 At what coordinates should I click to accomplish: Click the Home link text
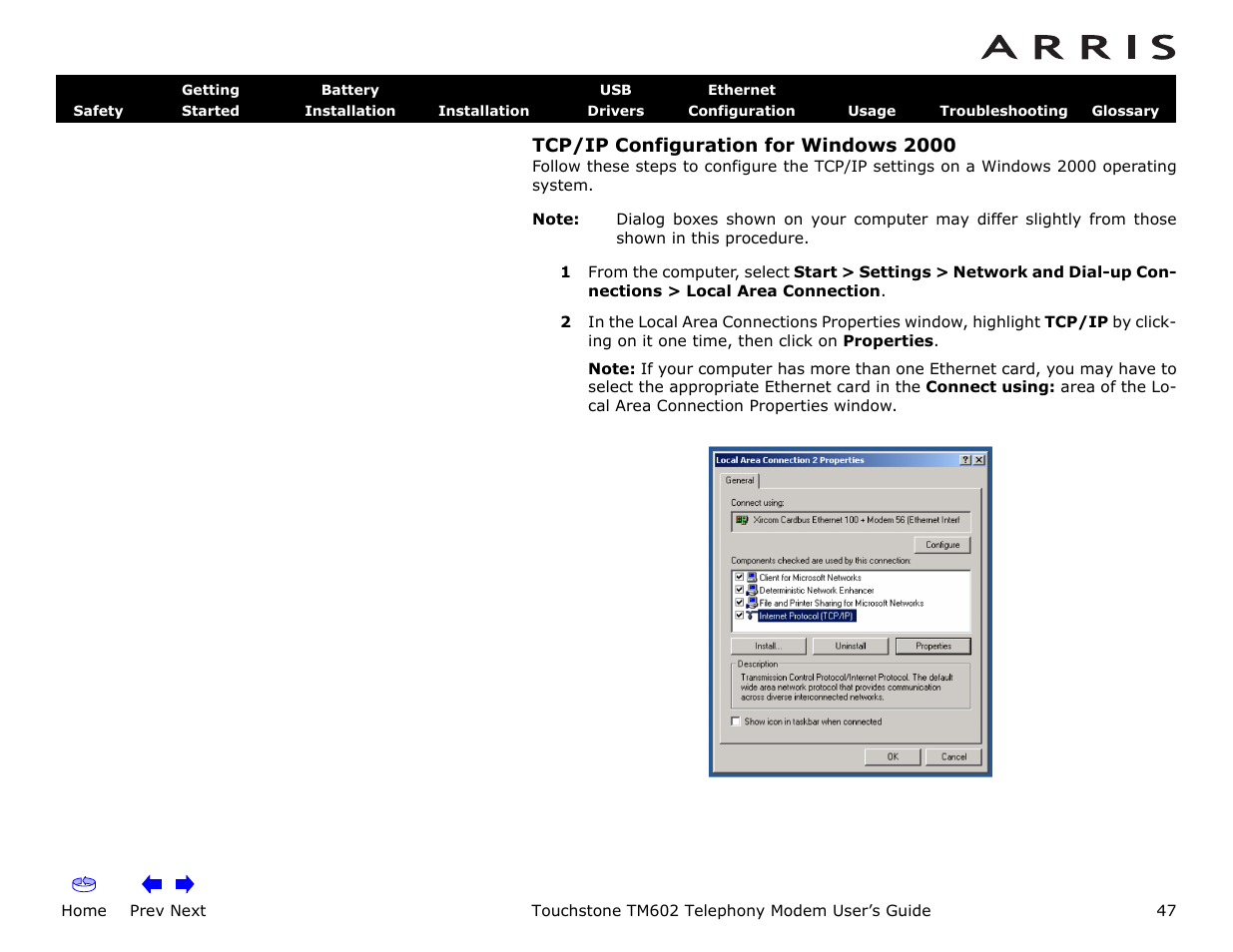click(x=84, y=910)
